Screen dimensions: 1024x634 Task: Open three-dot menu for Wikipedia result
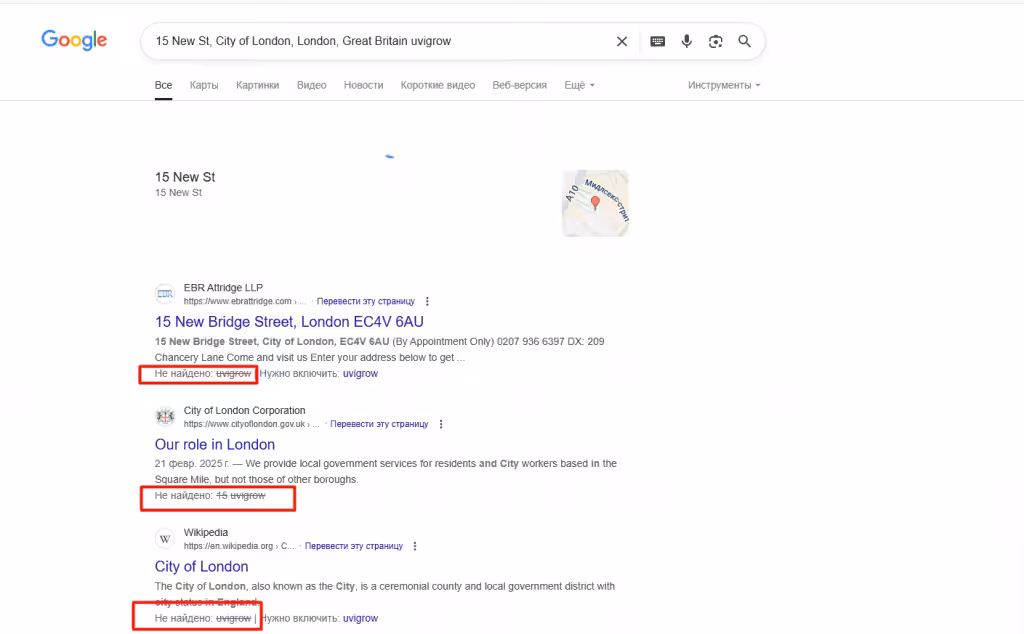click(x=415, y=546)
